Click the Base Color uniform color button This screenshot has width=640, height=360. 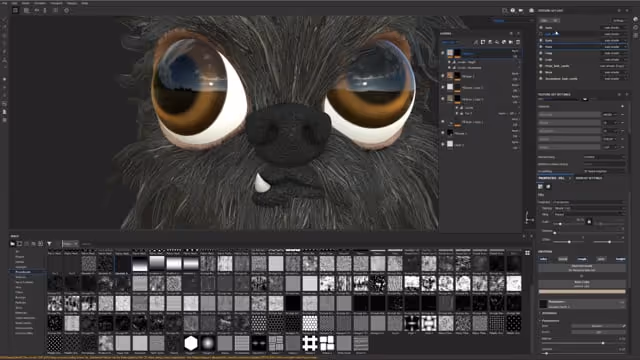tap(582, 284)
